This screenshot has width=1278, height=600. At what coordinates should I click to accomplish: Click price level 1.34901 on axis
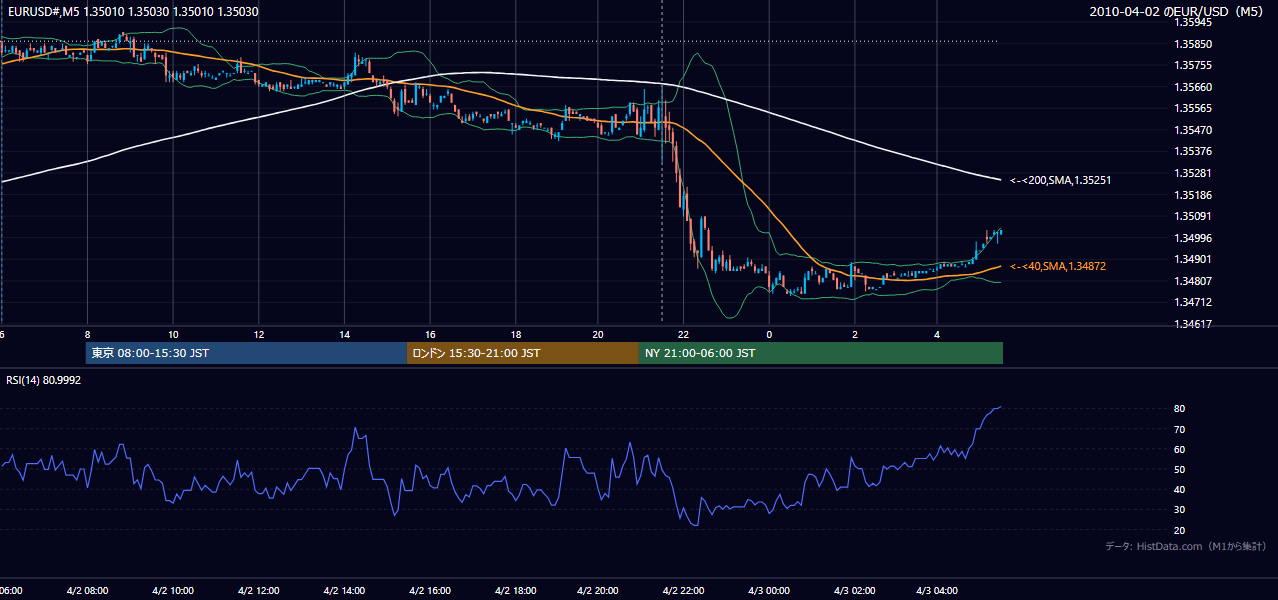click(1194, 260)
